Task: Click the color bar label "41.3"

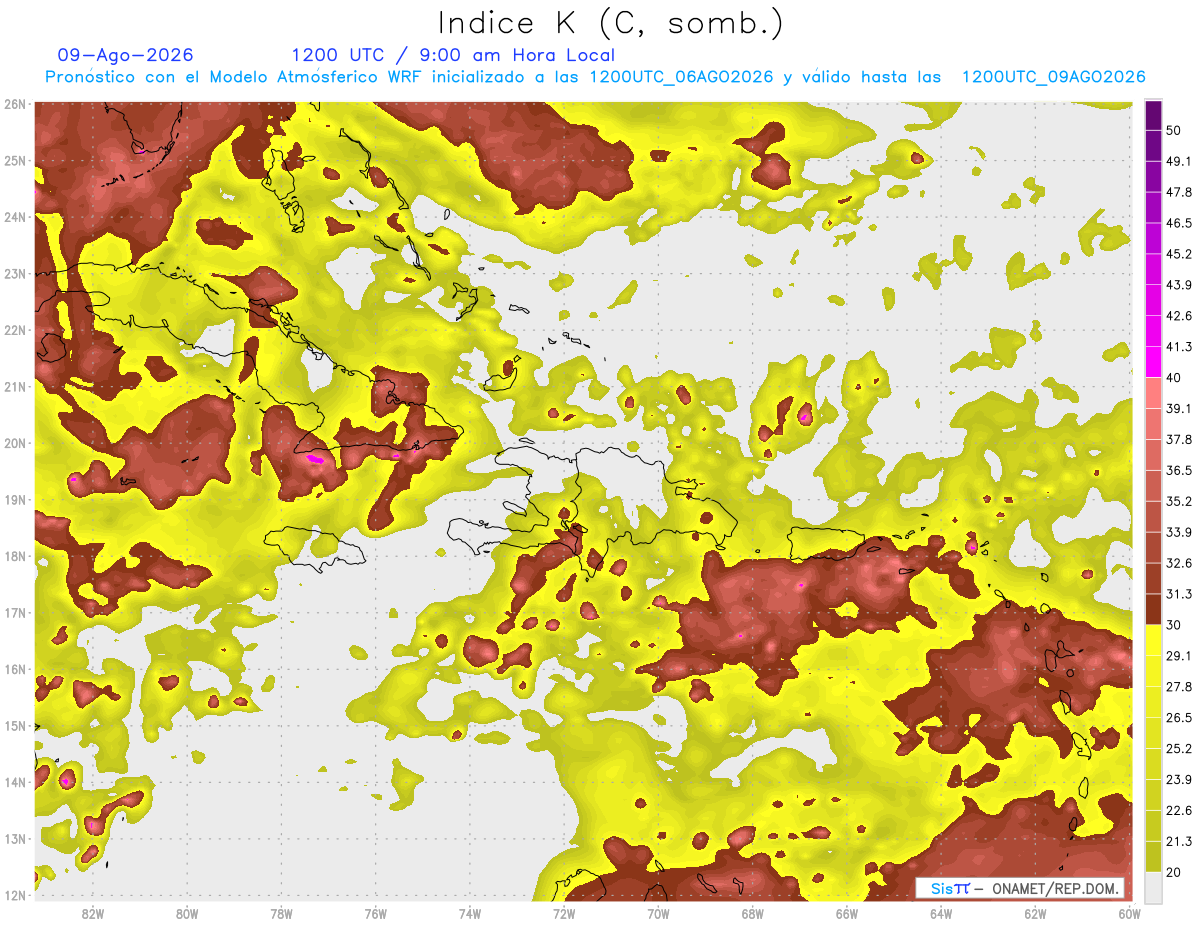Action: pos(1178,347)
